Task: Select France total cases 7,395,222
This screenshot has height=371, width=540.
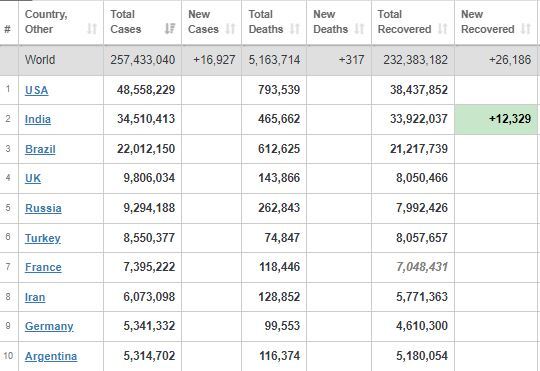Action: [149, 267]
